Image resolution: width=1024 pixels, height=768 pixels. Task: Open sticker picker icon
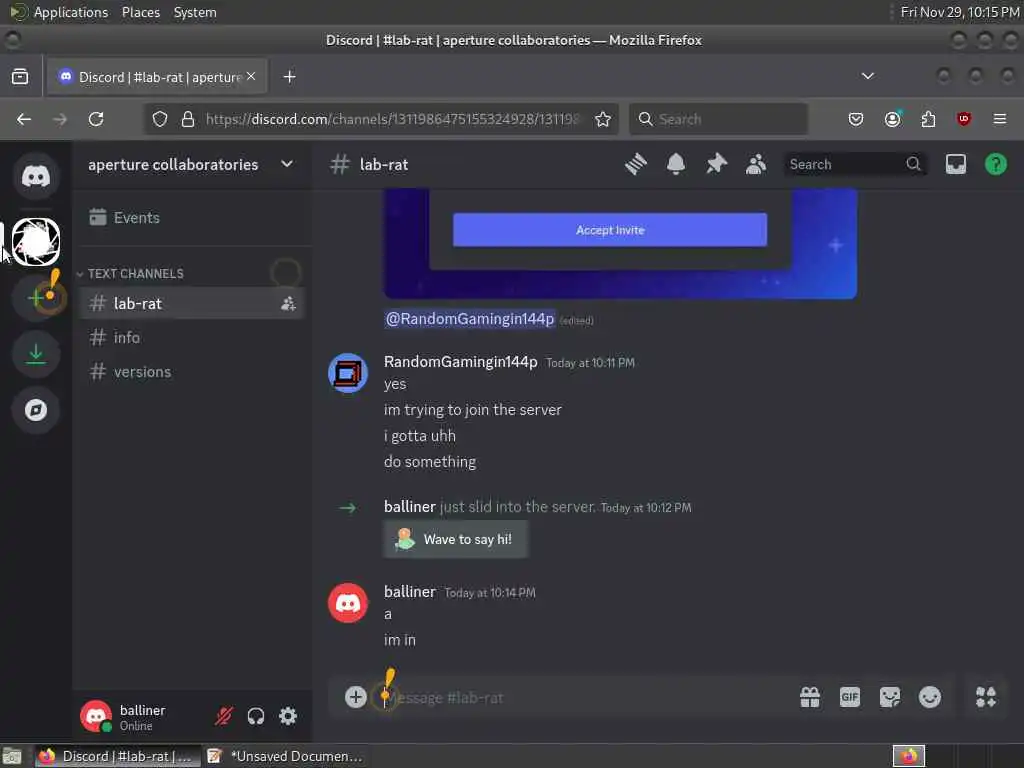[890, 697]
